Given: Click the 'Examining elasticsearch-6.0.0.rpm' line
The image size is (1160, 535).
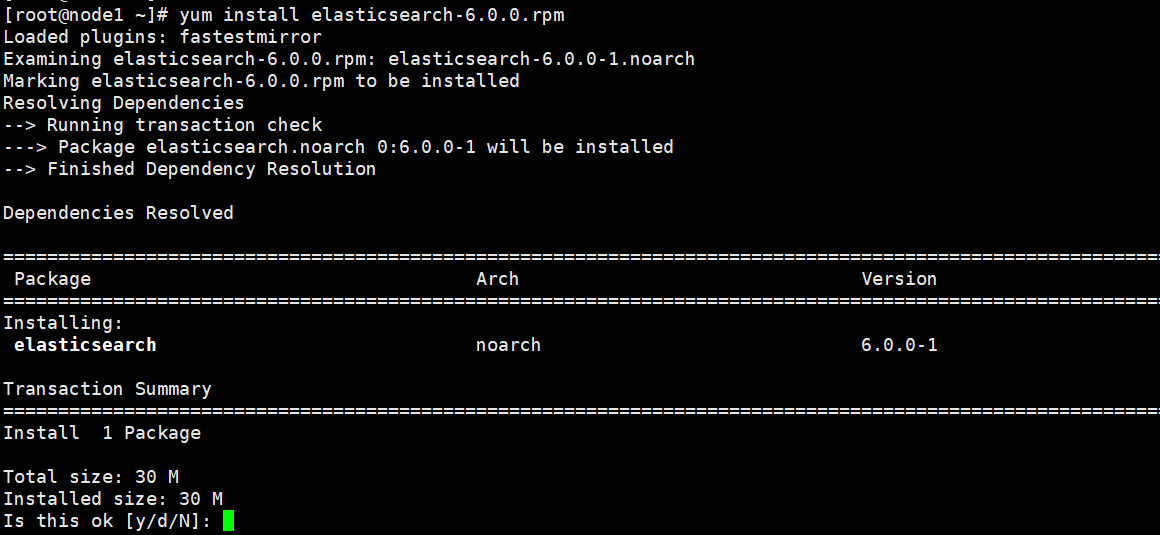Looking at the screenshot, I should pos(349,58).
